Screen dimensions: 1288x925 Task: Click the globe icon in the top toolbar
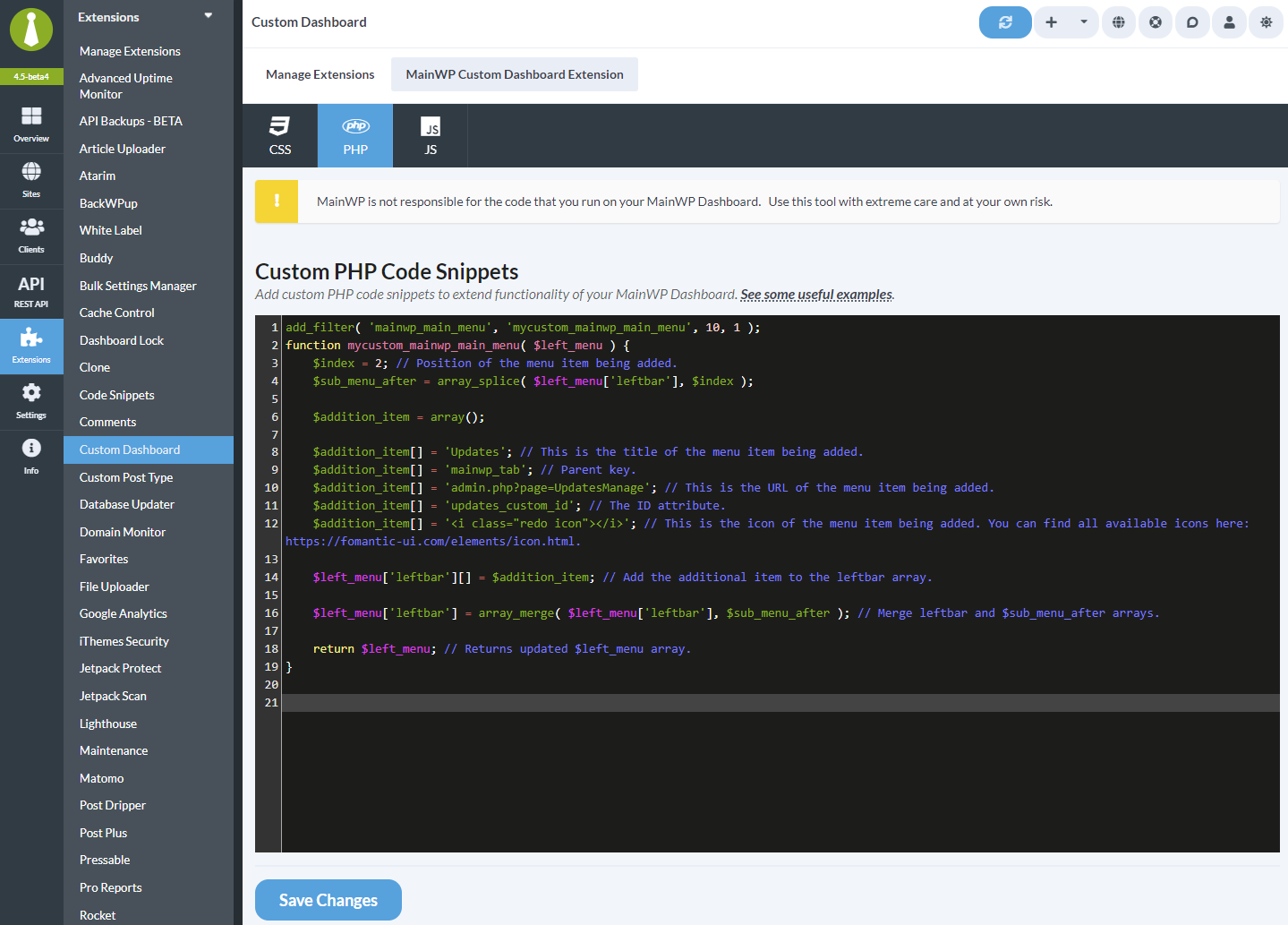coord(1117,21)
